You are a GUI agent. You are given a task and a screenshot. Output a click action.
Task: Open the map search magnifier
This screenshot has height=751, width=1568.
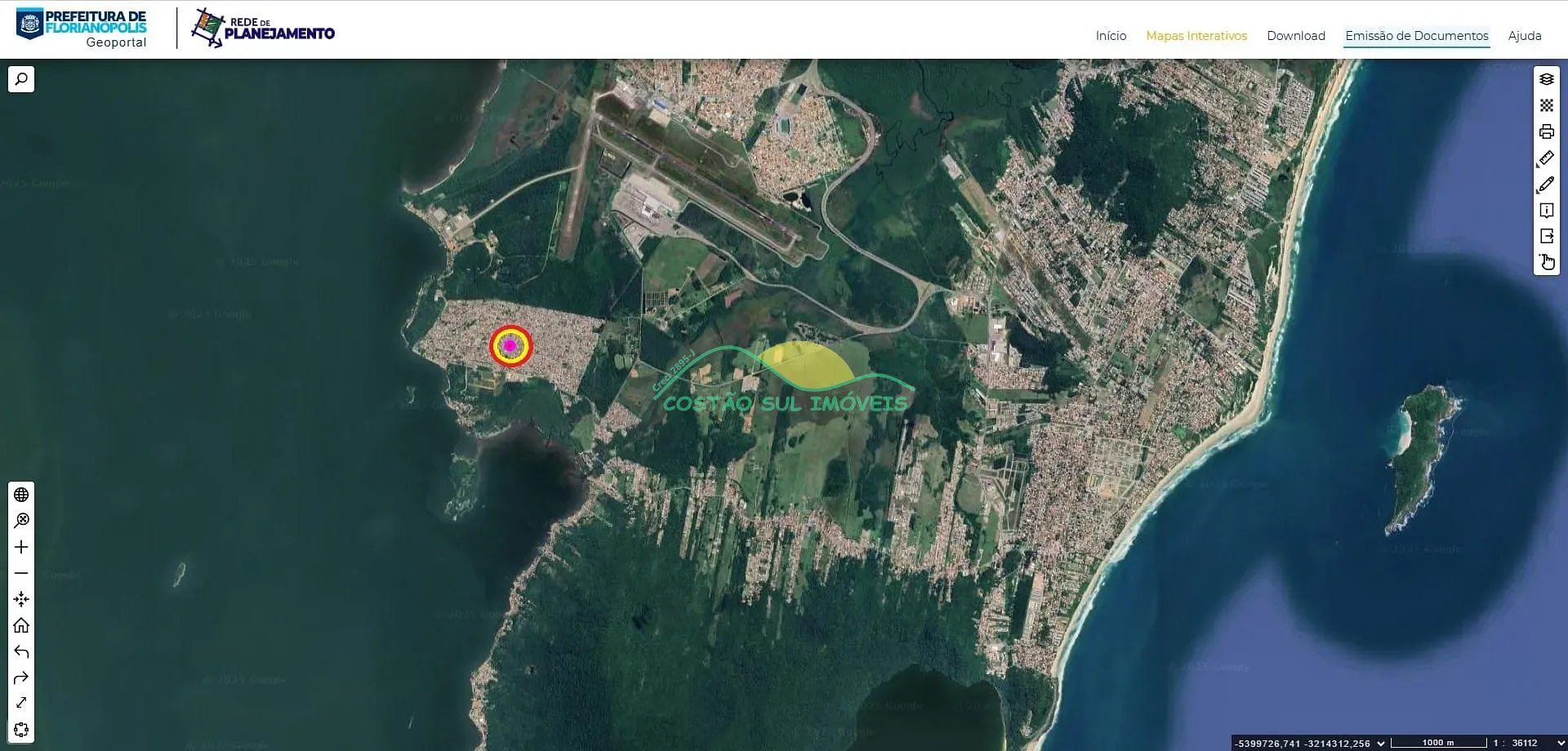pos(21,79)
